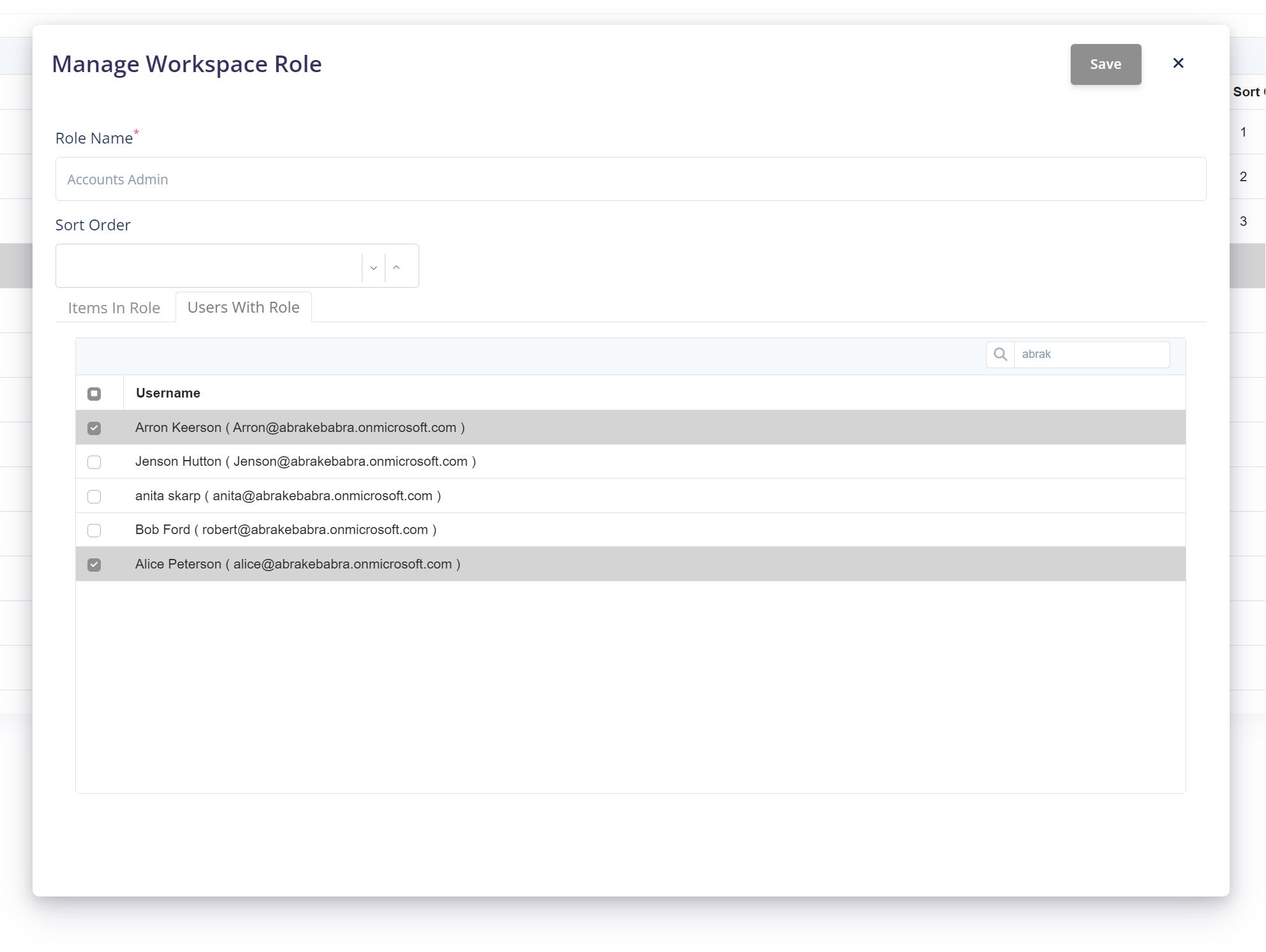The width and height of the screenshot is (1266, 952).
Task: Enable the Bob Ford checkbox
Action: point(94,530)
